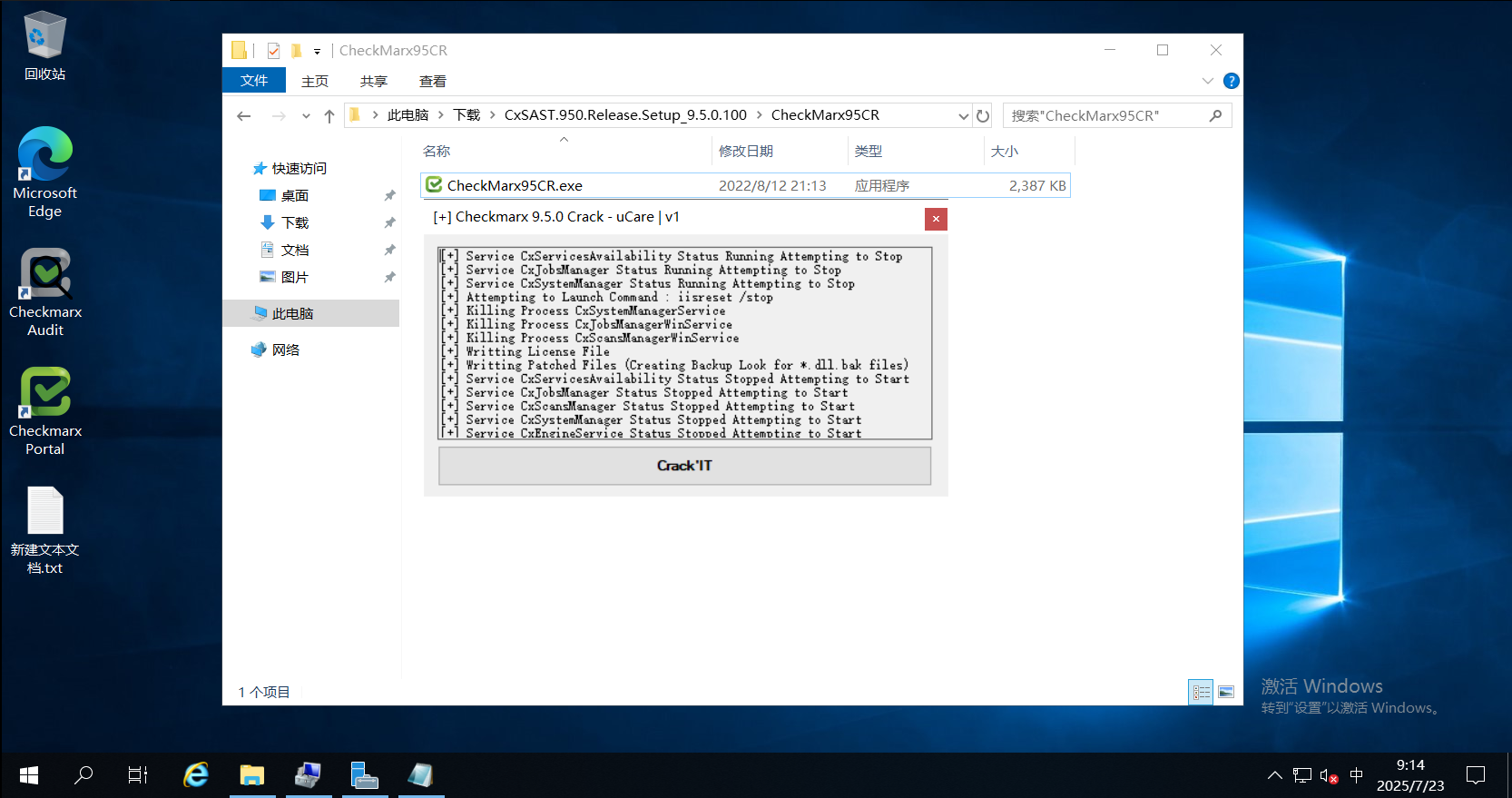The width and height of the screenshot is (1512, 798).
Task: Open Checkmarx Audit desktop shortcut
Action: pyautogui.click(x=44, y=292)
